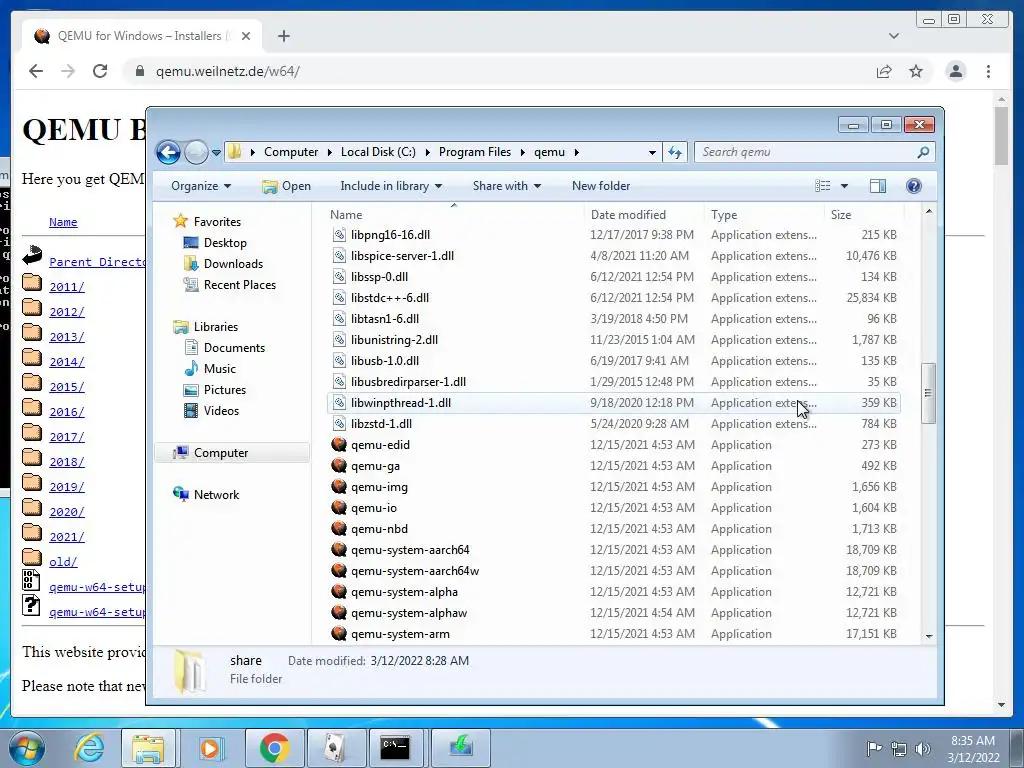Screen dimensions: 1024x768
Task: Select Network in the navigation pane
Action: (x=216, y=494)
